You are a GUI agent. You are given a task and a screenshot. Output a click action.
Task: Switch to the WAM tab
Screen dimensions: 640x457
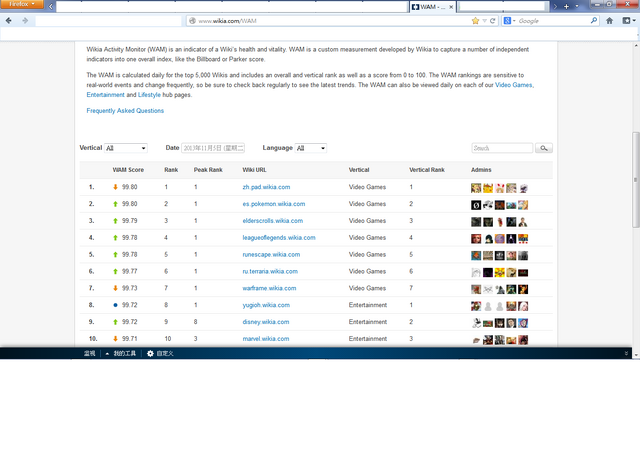click(432, 7)
